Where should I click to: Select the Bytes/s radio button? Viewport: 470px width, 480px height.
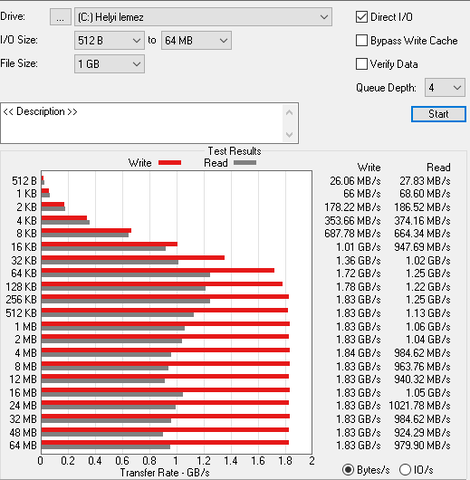click(x=348, y=470)
